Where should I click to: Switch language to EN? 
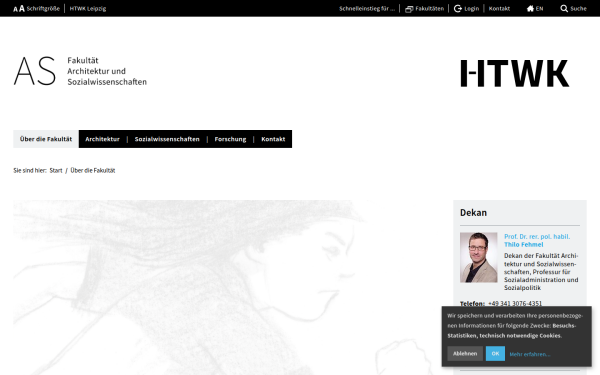(540, 8)
